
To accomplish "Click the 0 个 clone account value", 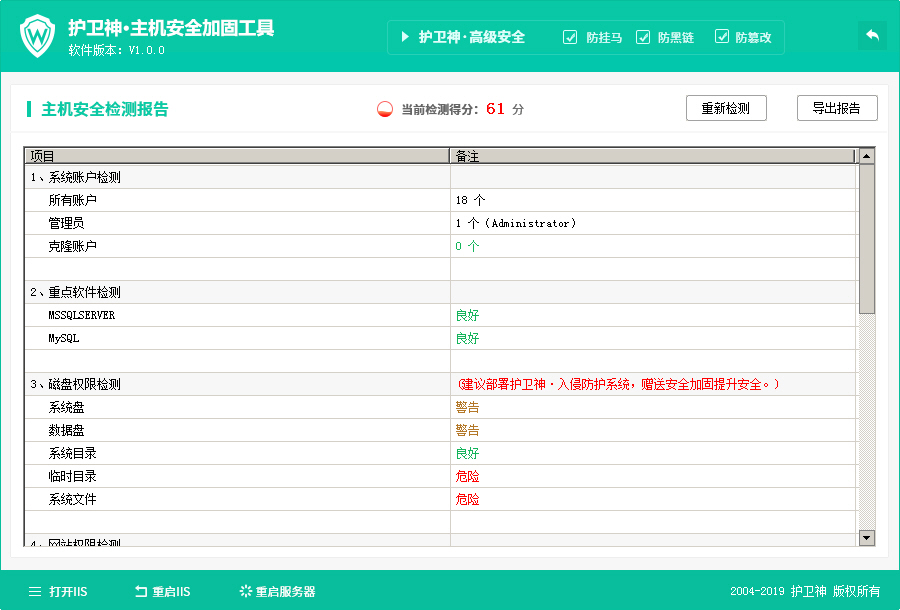I will tap(467, 246).
